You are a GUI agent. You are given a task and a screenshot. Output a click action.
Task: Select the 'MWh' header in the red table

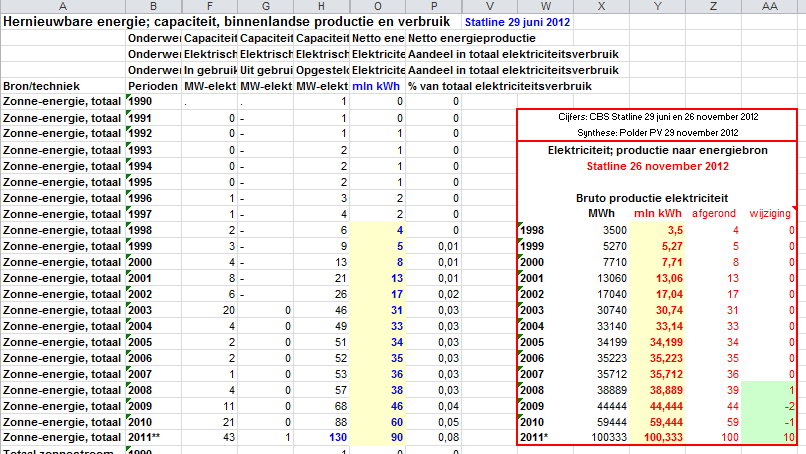(x=601, y=214)
